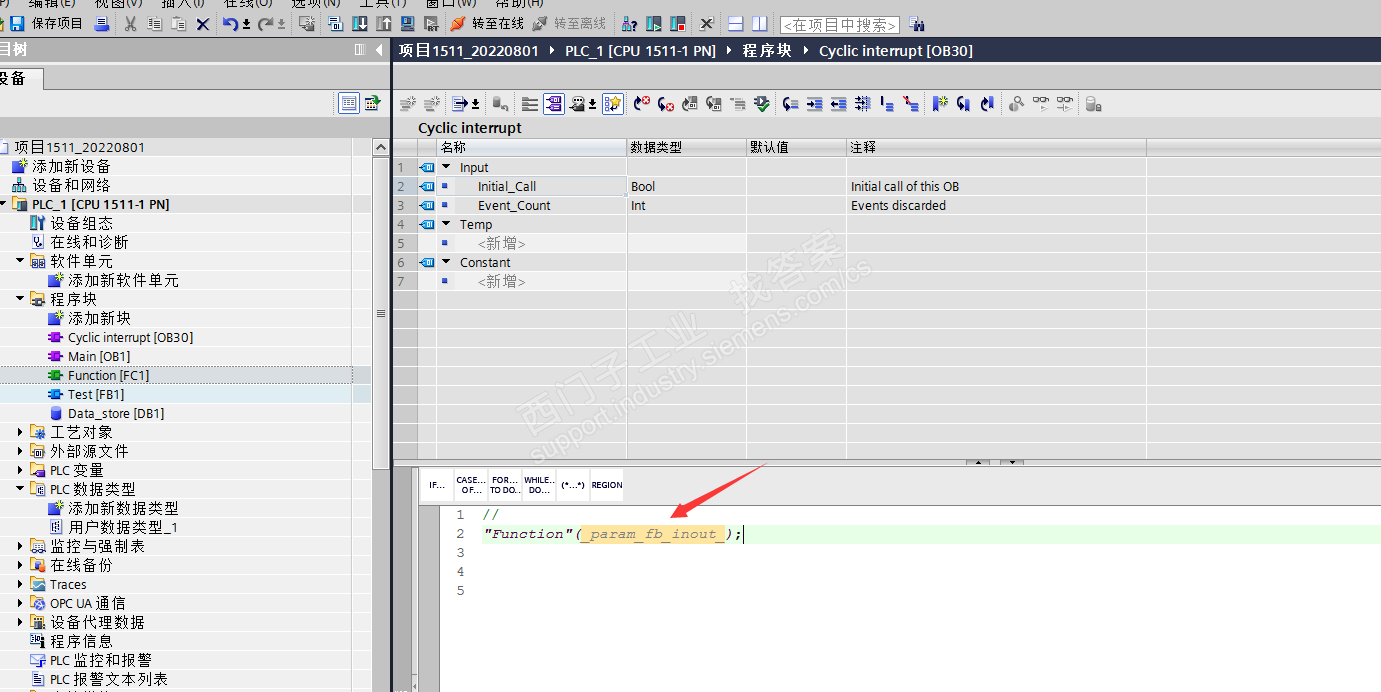Select Function [FC1] block in tree
This screenshot has width=1381, height=692.
tap(108, 375)
